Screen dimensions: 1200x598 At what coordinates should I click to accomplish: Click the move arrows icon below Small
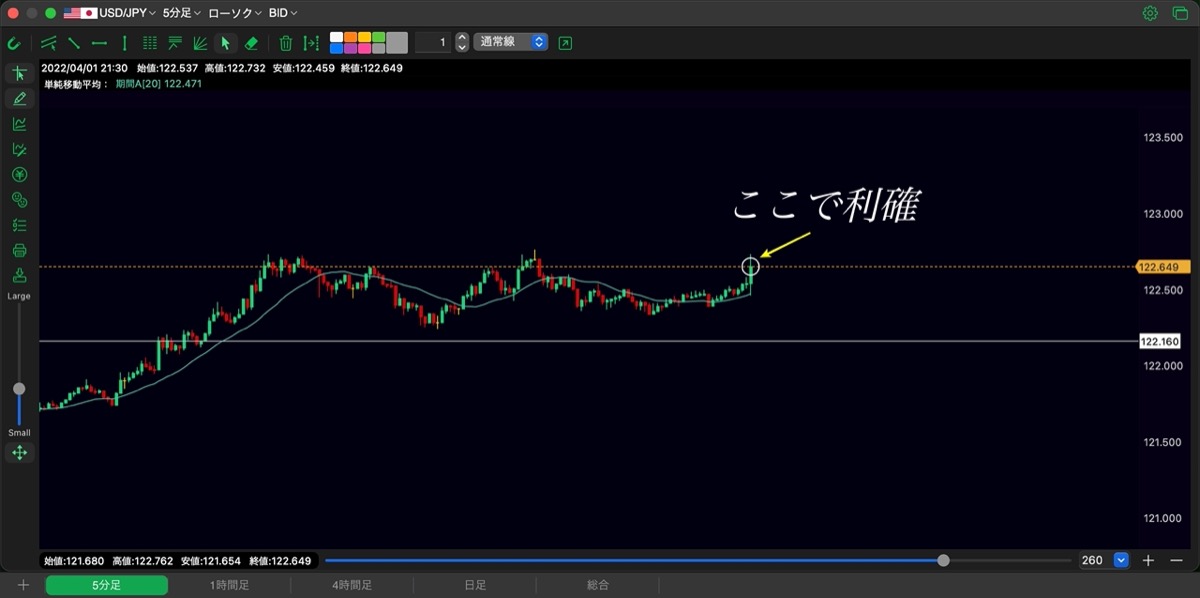click(x=19, y=453)
